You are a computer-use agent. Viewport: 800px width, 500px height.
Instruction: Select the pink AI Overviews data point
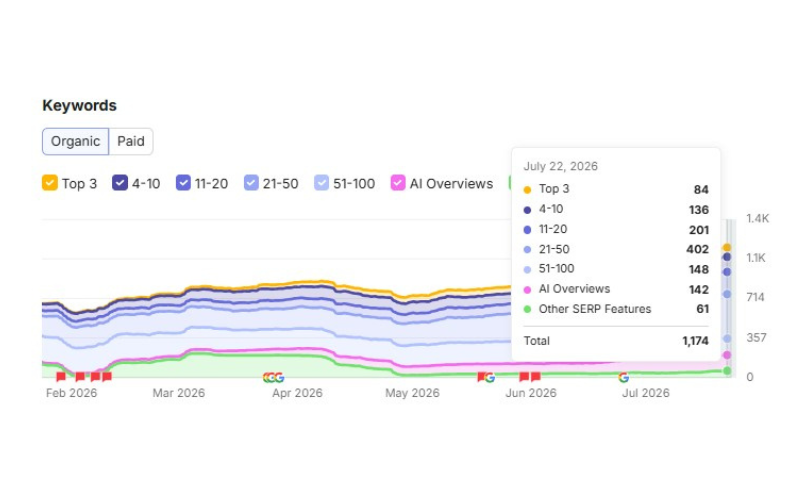pos(727,355)
